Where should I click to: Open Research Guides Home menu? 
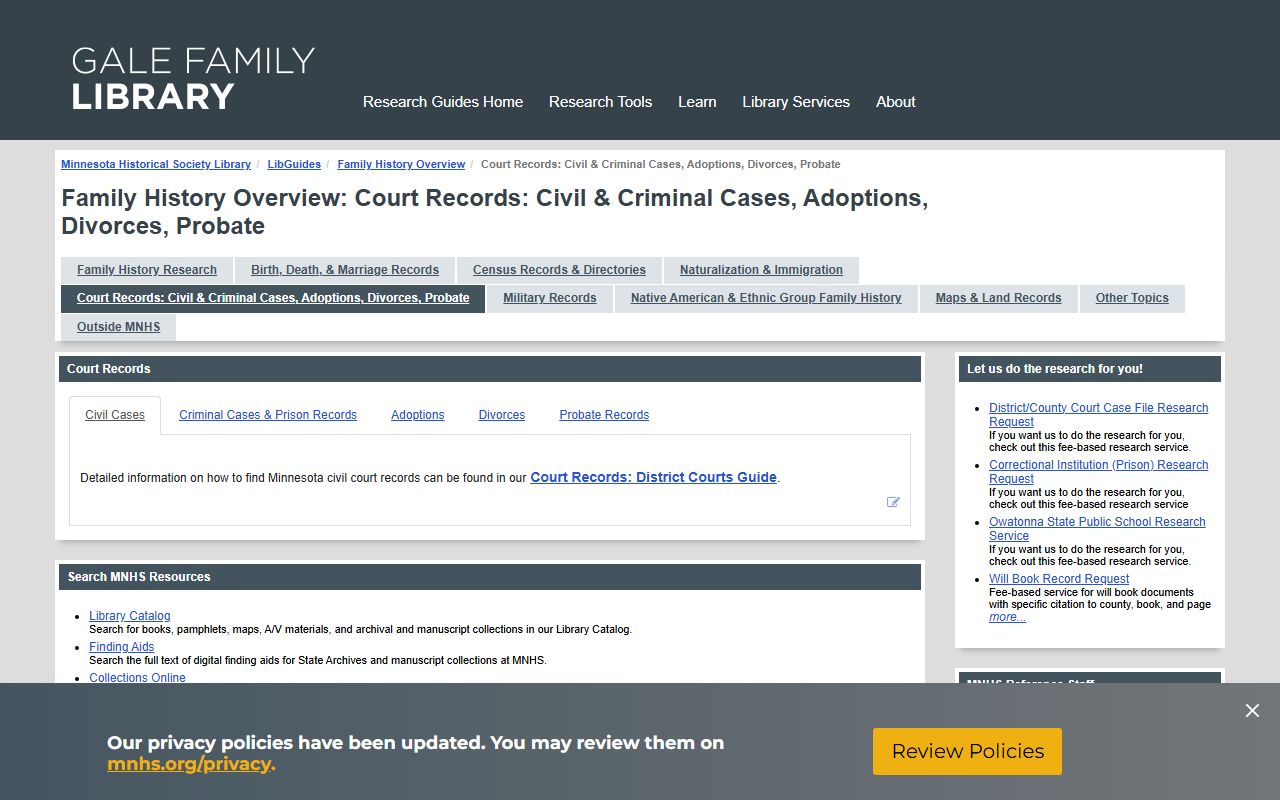[443, 102]
